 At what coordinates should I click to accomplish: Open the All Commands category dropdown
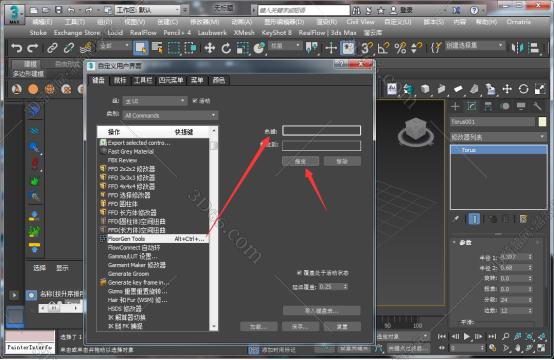(x=170, y=116)
